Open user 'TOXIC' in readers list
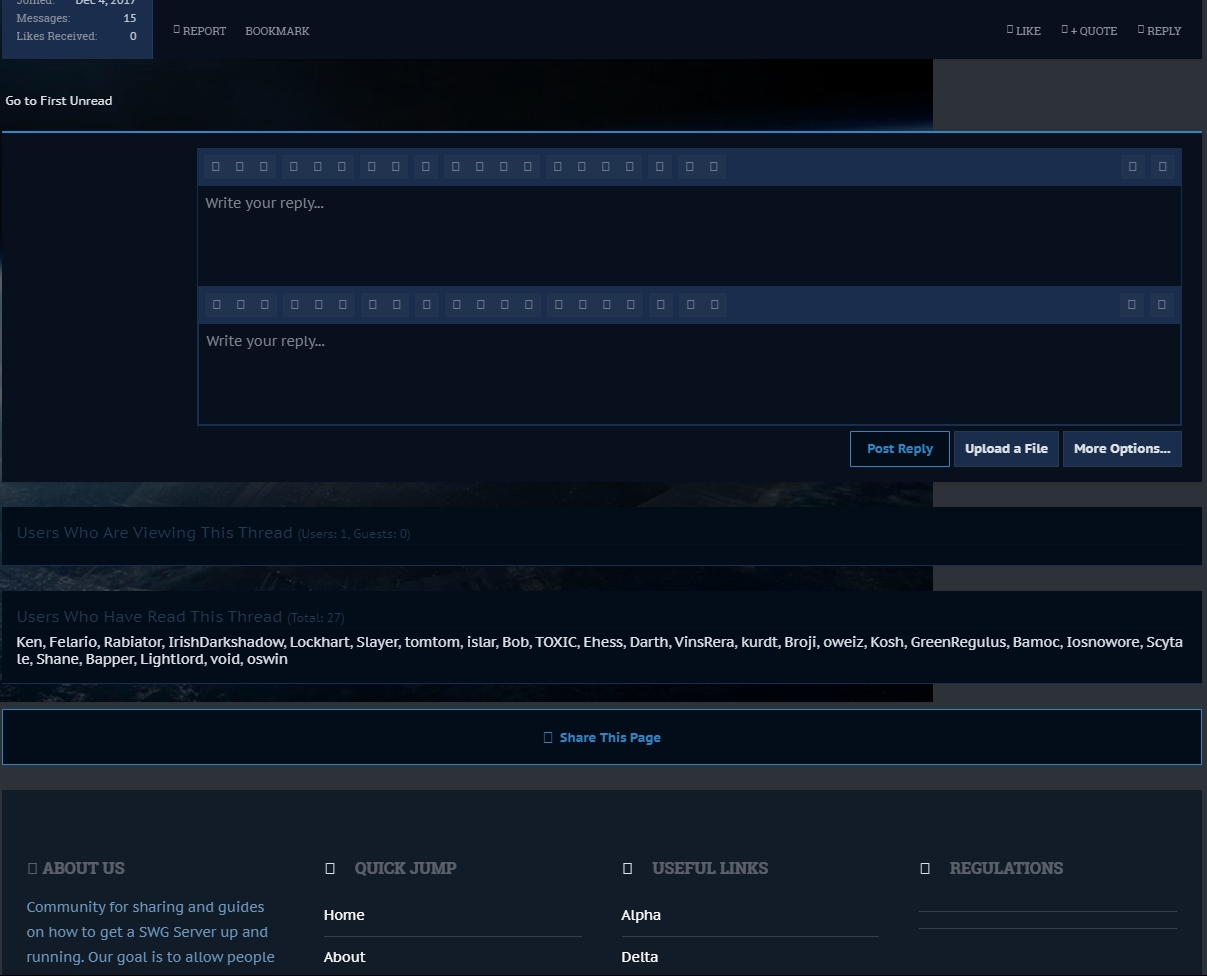1207x976 pixels. [x=556, y=642]
